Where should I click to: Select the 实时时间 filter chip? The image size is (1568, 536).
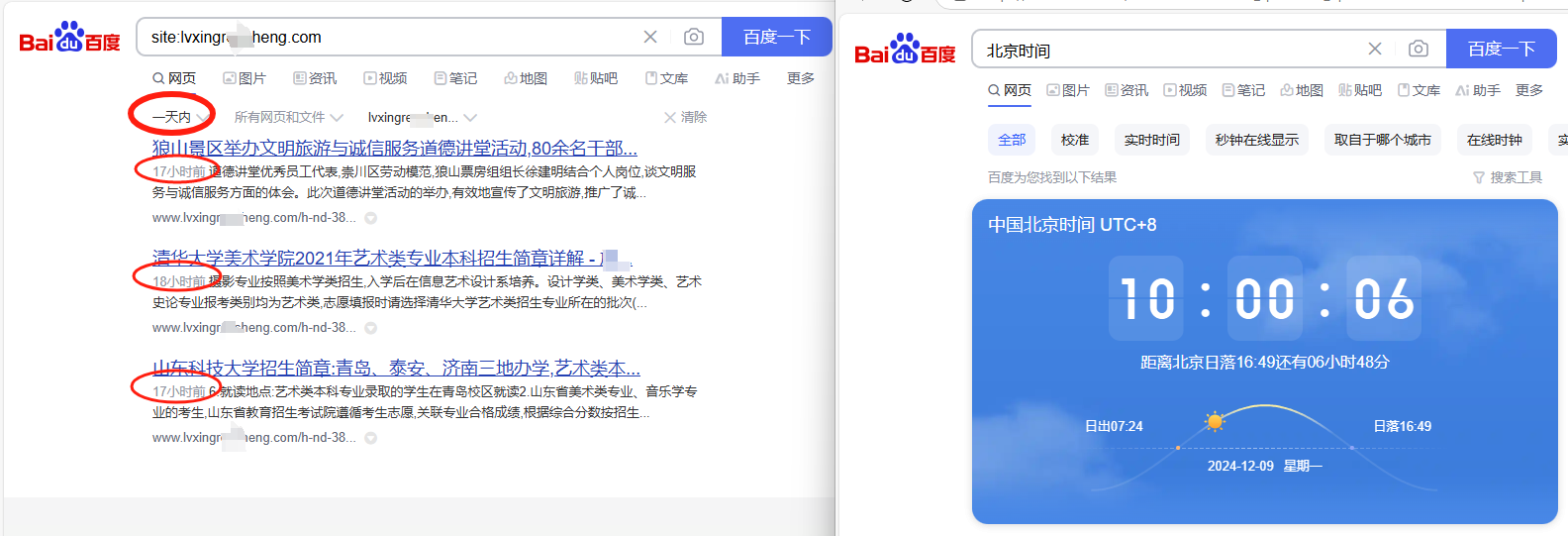point(1152,140)
